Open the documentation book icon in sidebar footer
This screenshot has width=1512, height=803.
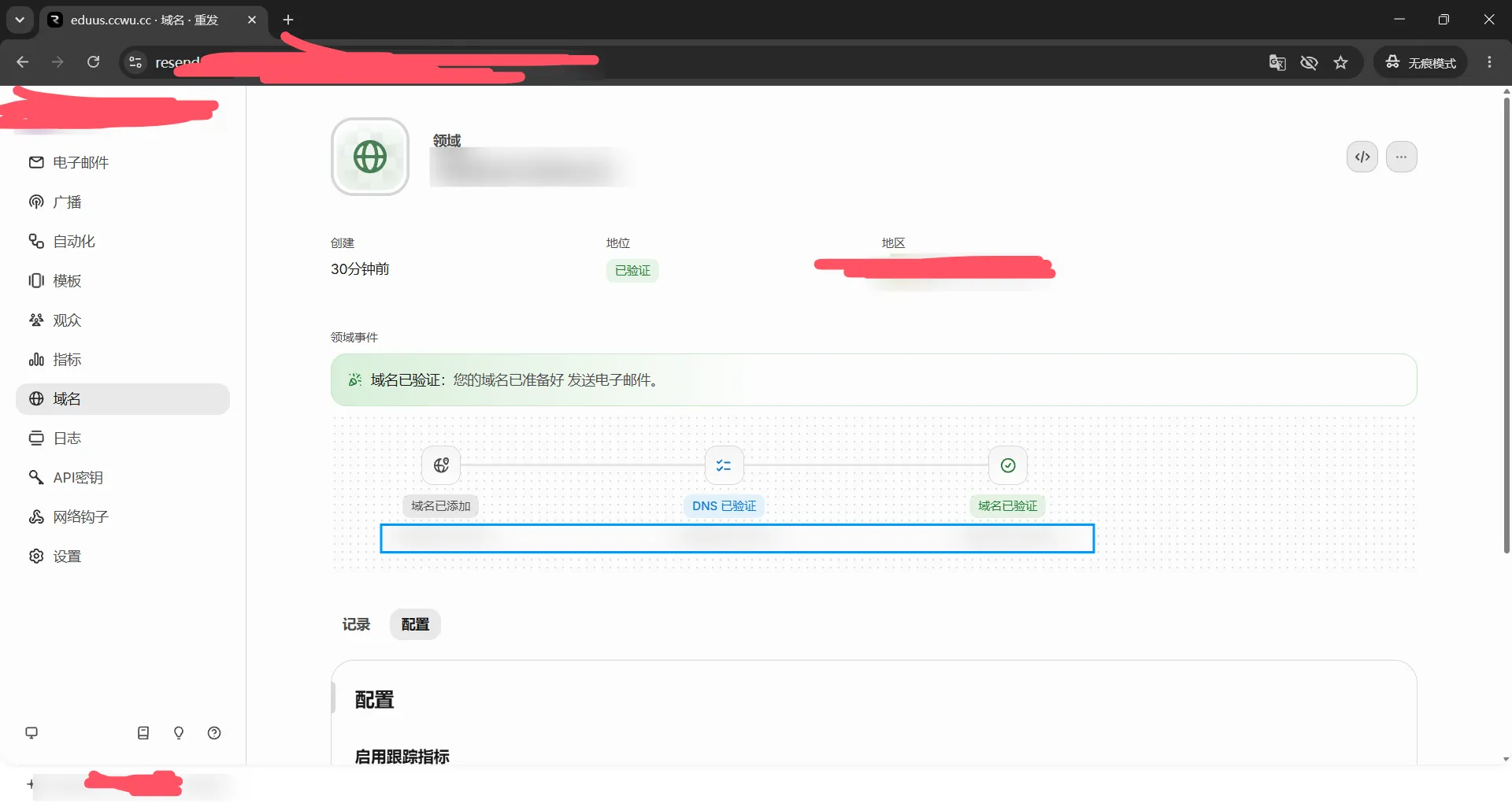coord(143,733)
